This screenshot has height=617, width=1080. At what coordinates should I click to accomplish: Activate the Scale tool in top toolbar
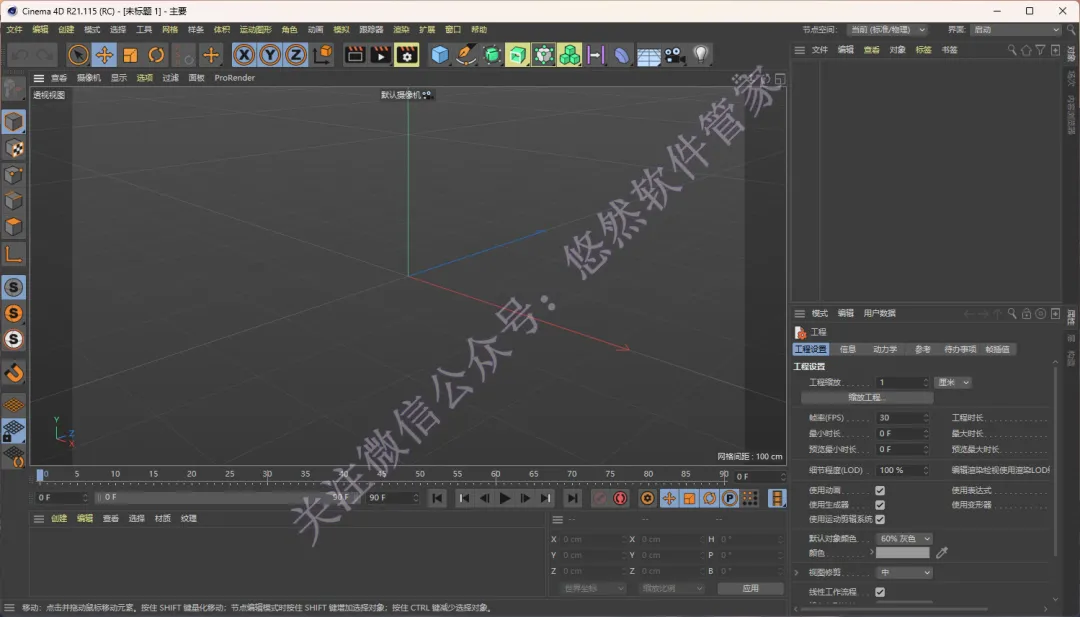coord(130,55)
